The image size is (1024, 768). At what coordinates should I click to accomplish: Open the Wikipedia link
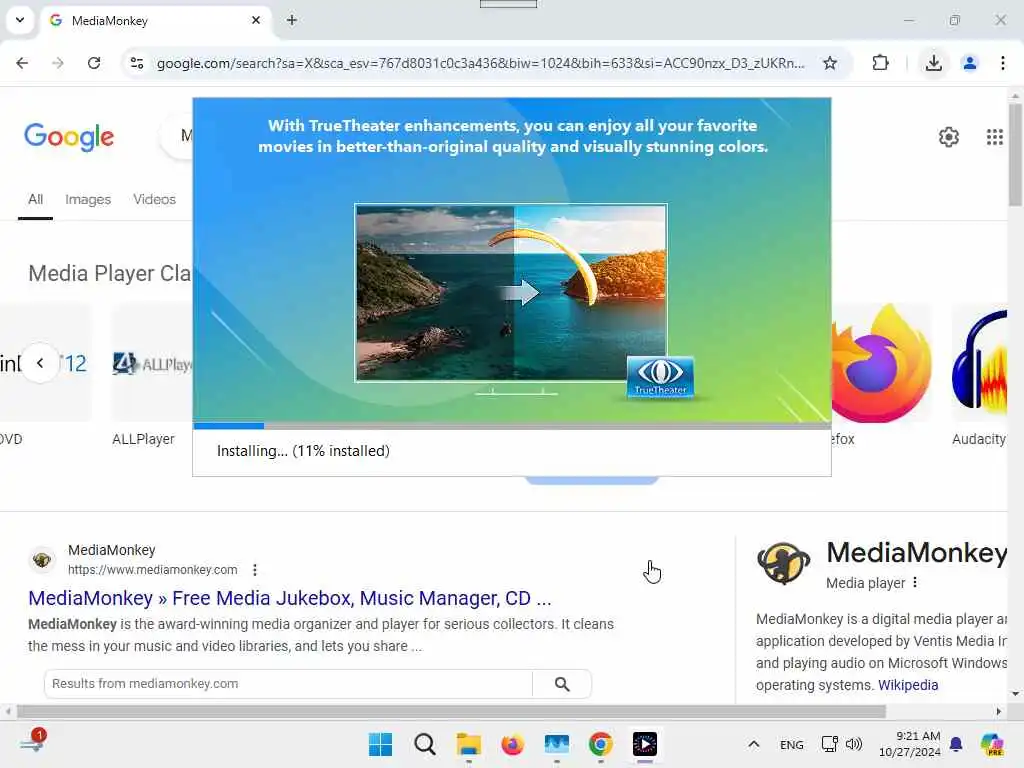point(908,685)
